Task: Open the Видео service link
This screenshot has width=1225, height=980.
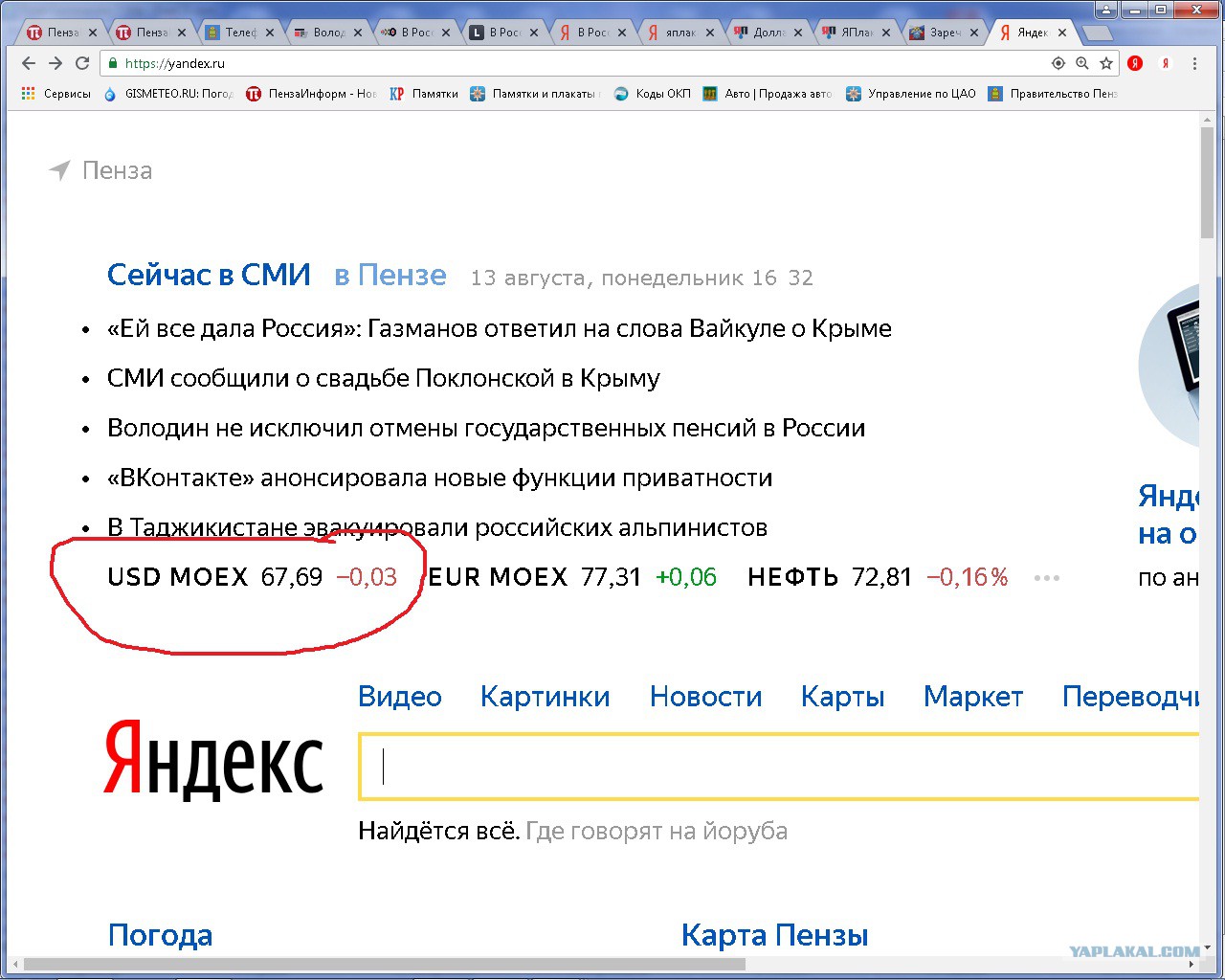Action: point(400,697)
